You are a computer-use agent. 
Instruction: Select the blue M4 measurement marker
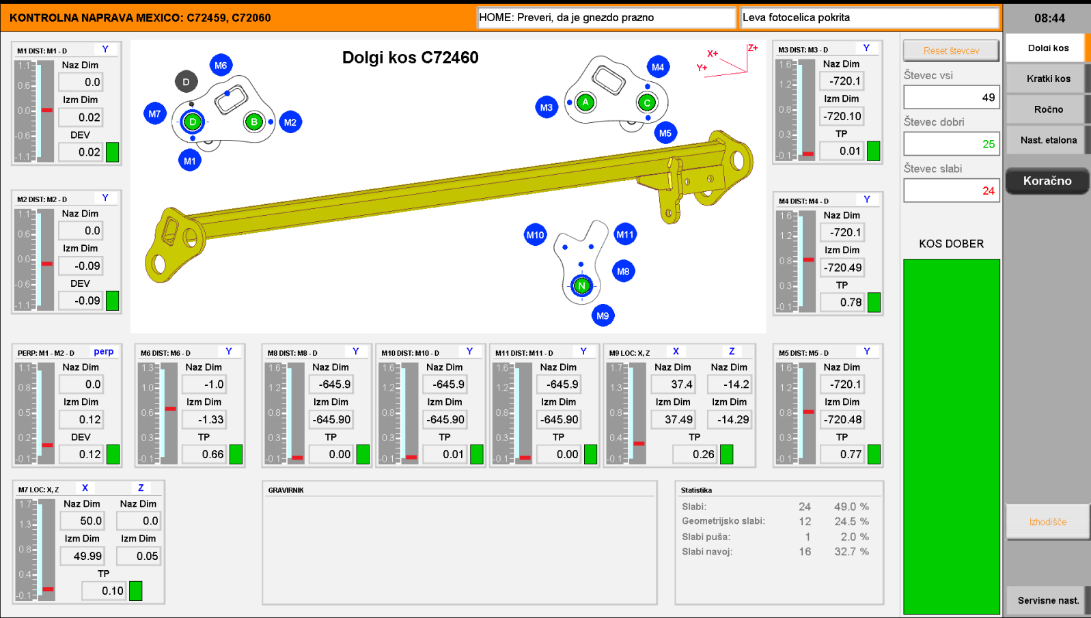pyautogui.click(x=657, y=67)
